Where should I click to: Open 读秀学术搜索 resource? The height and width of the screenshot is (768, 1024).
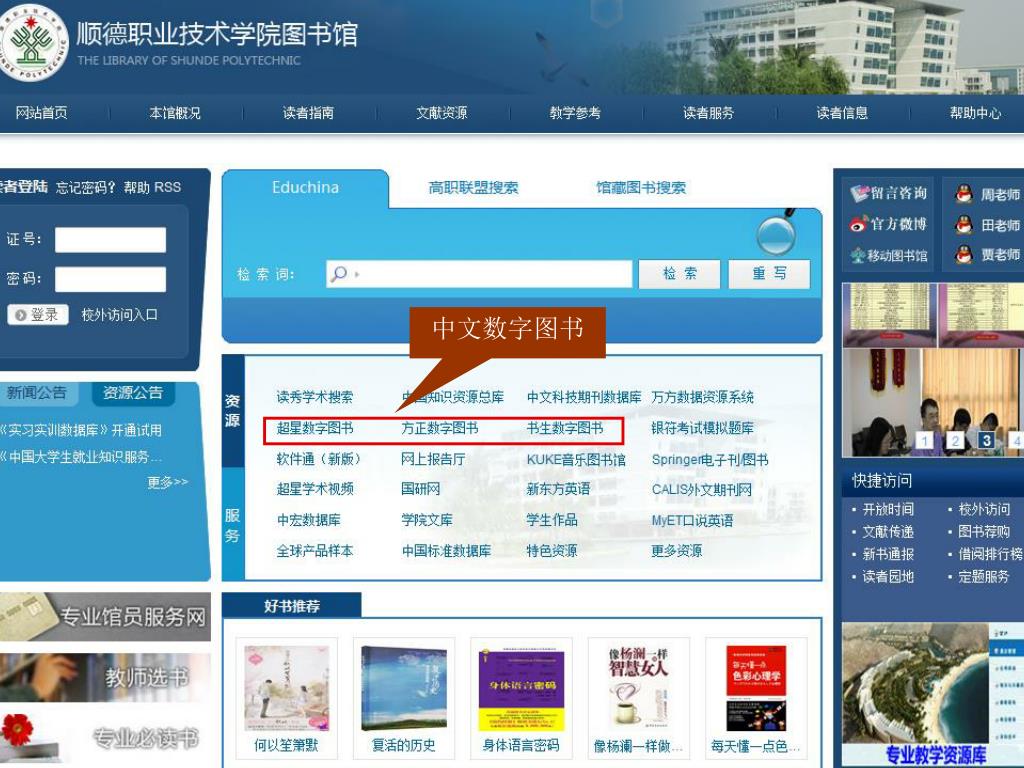point(315,397)
